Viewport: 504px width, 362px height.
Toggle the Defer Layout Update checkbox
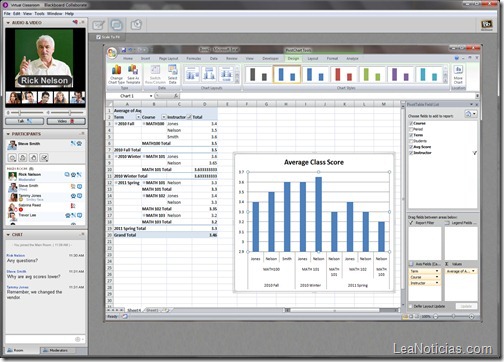411,306
